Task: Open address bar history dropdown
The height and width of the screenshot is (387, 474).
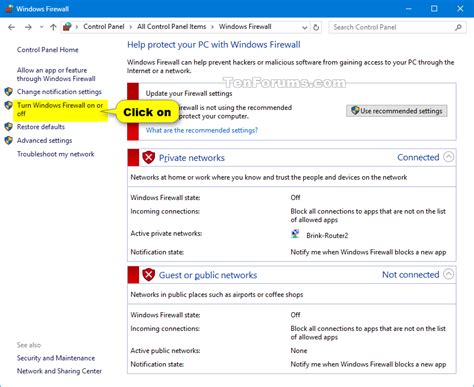Action: point(304,28)
